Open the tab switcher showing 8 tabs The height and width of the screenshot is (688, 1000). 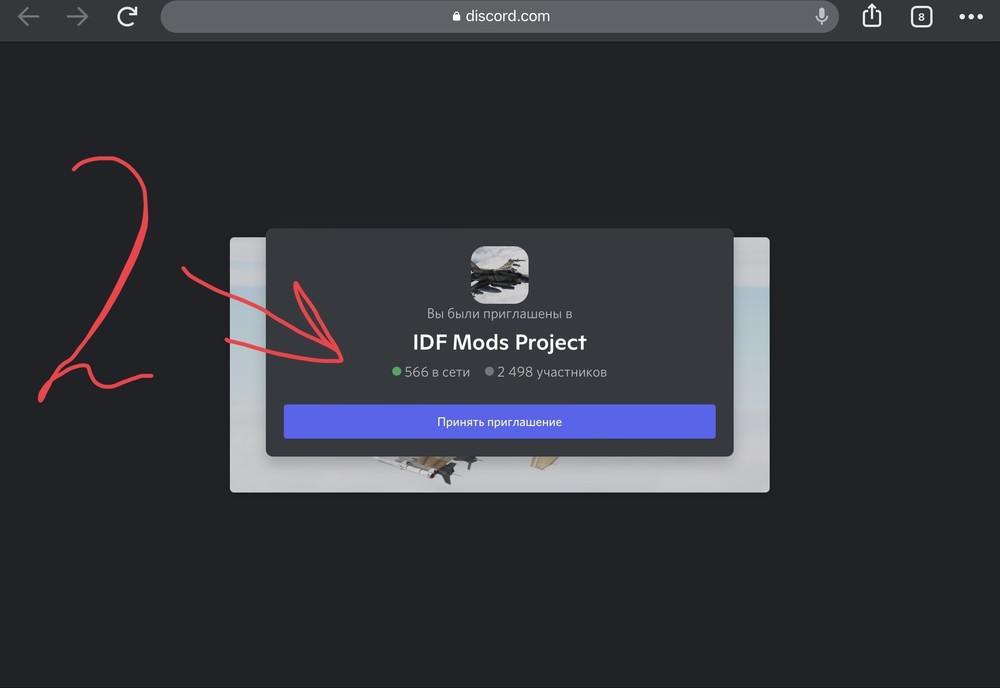921,17
